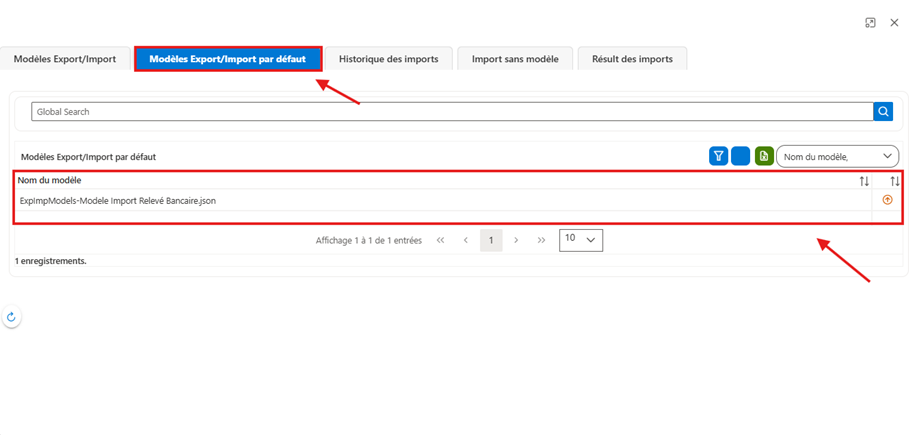Switch to the Modèles Export/Import tab
917x435 pixels.
65,59
